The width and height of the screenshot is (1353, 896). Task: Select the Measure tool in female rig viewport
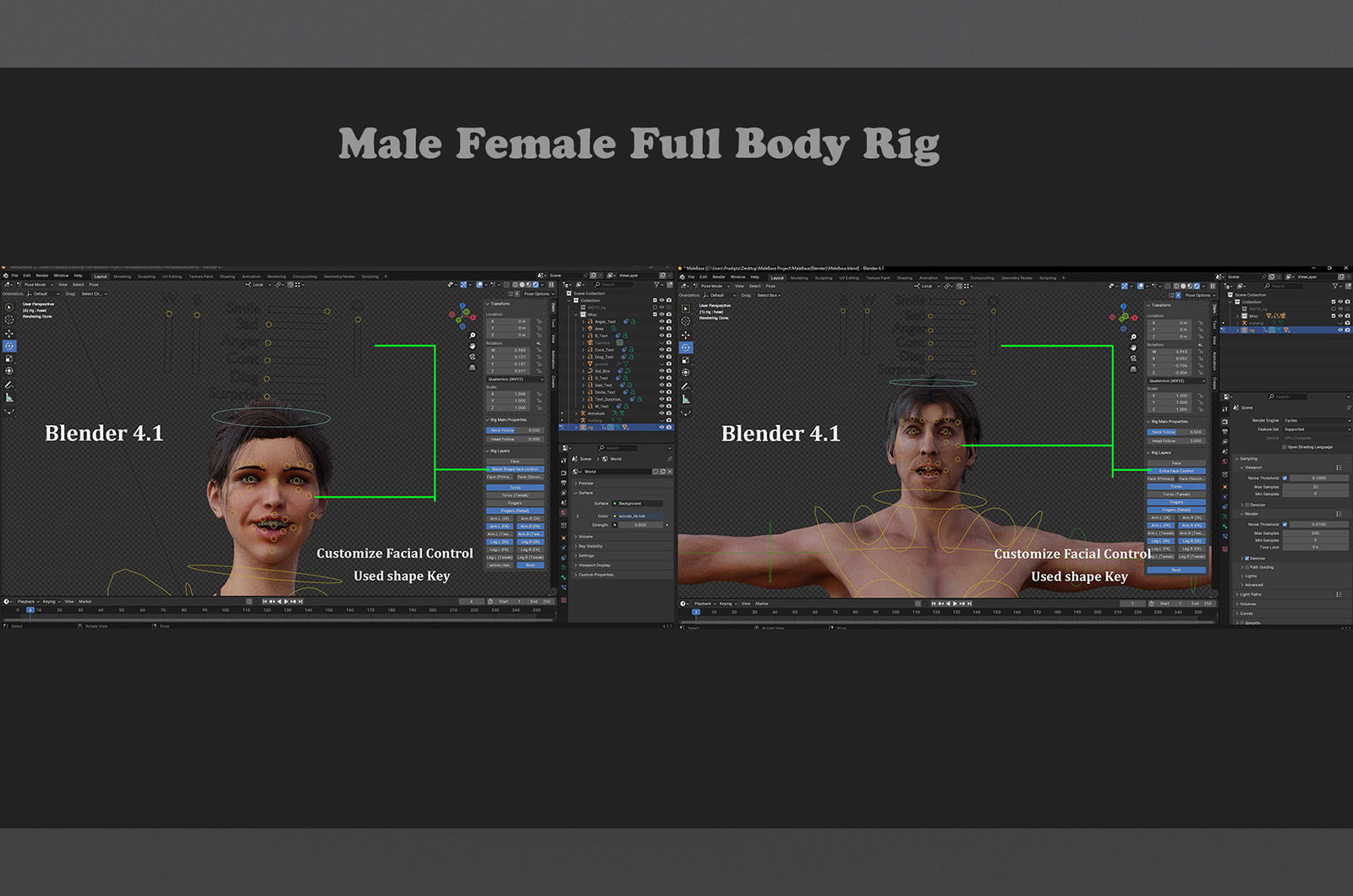pos(9,397)
